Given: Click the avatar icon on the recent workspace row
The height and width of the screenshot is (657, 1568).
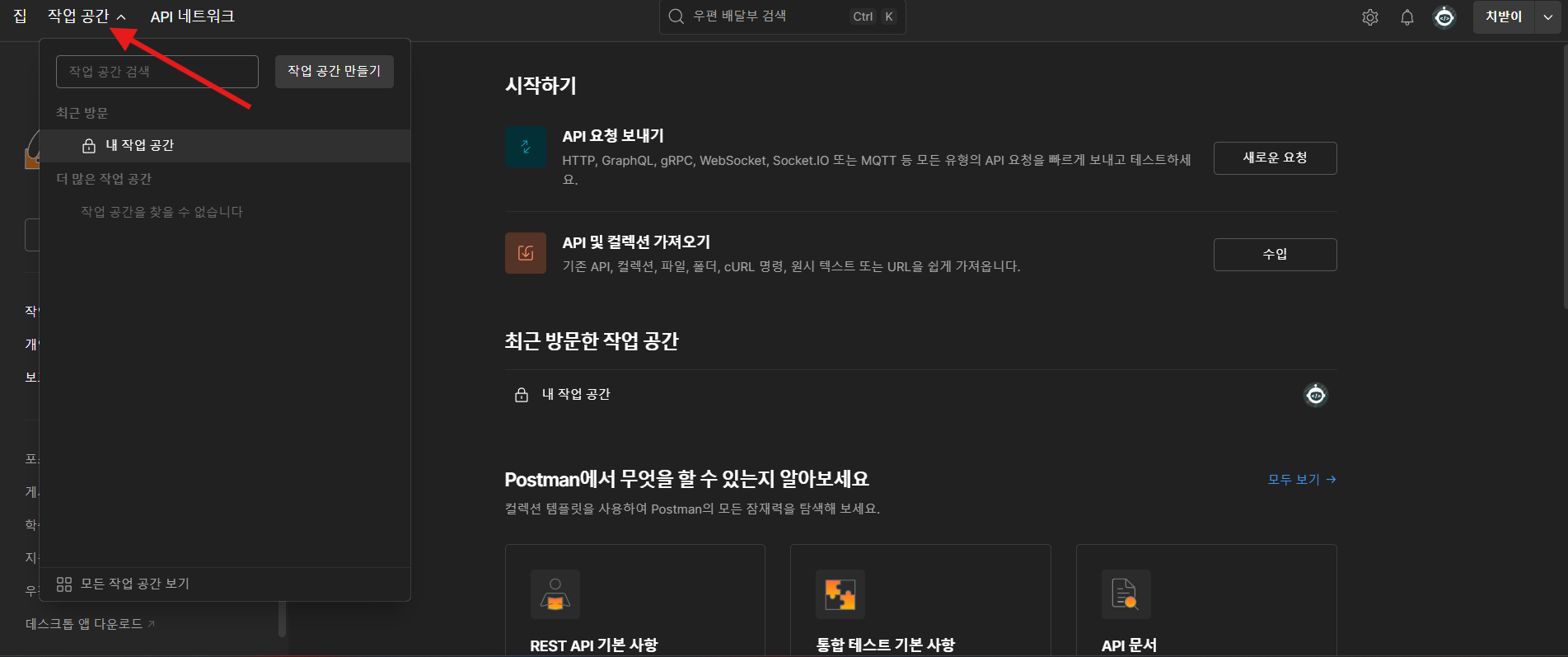Looking at the screenshot, I should pos(1316,396).
